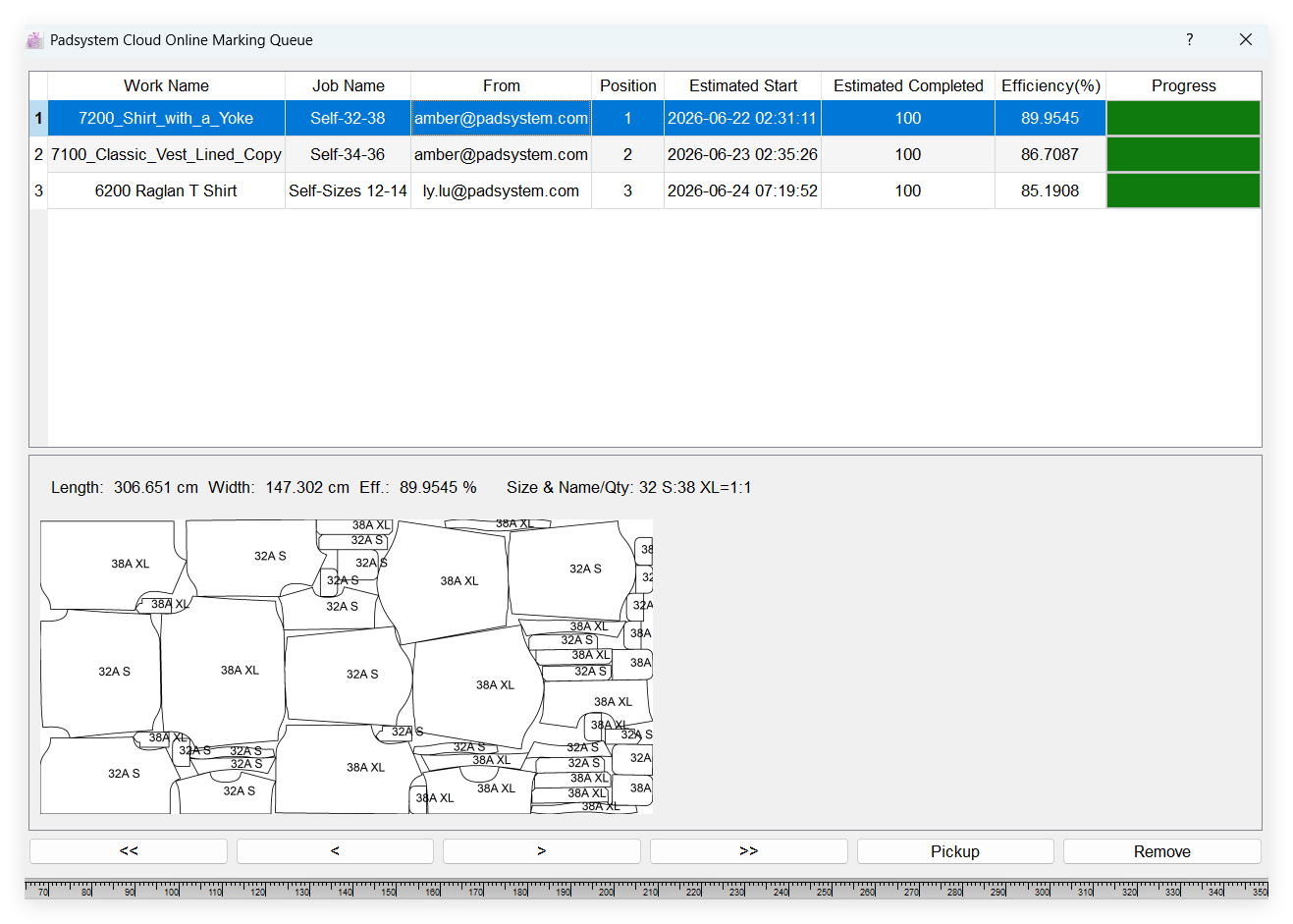Close the Marking Queue window
The height and width of the screenshot is (924, 1293).
coord(1246,39)
